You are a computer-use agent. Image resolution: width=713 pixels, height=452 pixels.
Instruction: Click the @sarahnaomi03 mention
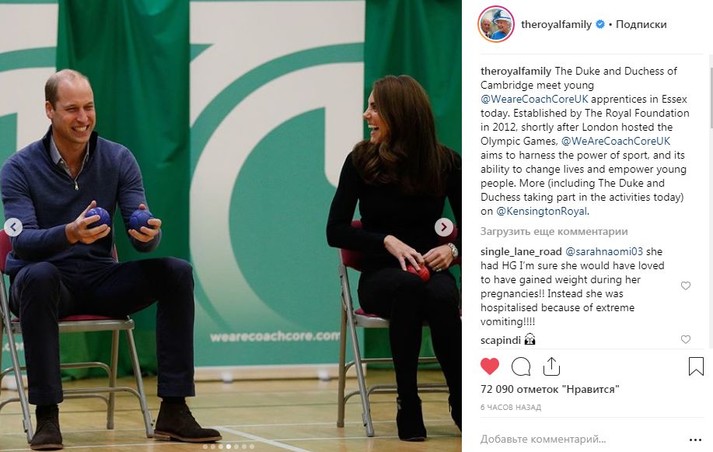point(604,251)
